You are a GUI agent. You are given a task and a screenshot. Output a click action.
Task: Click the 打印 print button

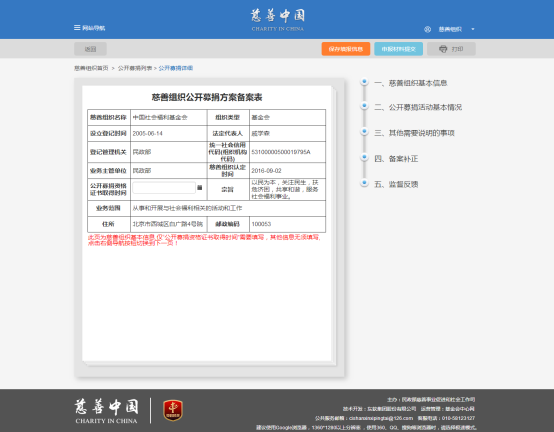point(451,49)
